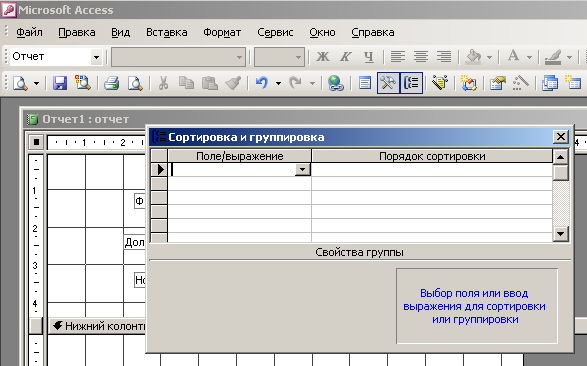
Task: Close the Сортировка и группировка dialog
Action: (560, 137)
